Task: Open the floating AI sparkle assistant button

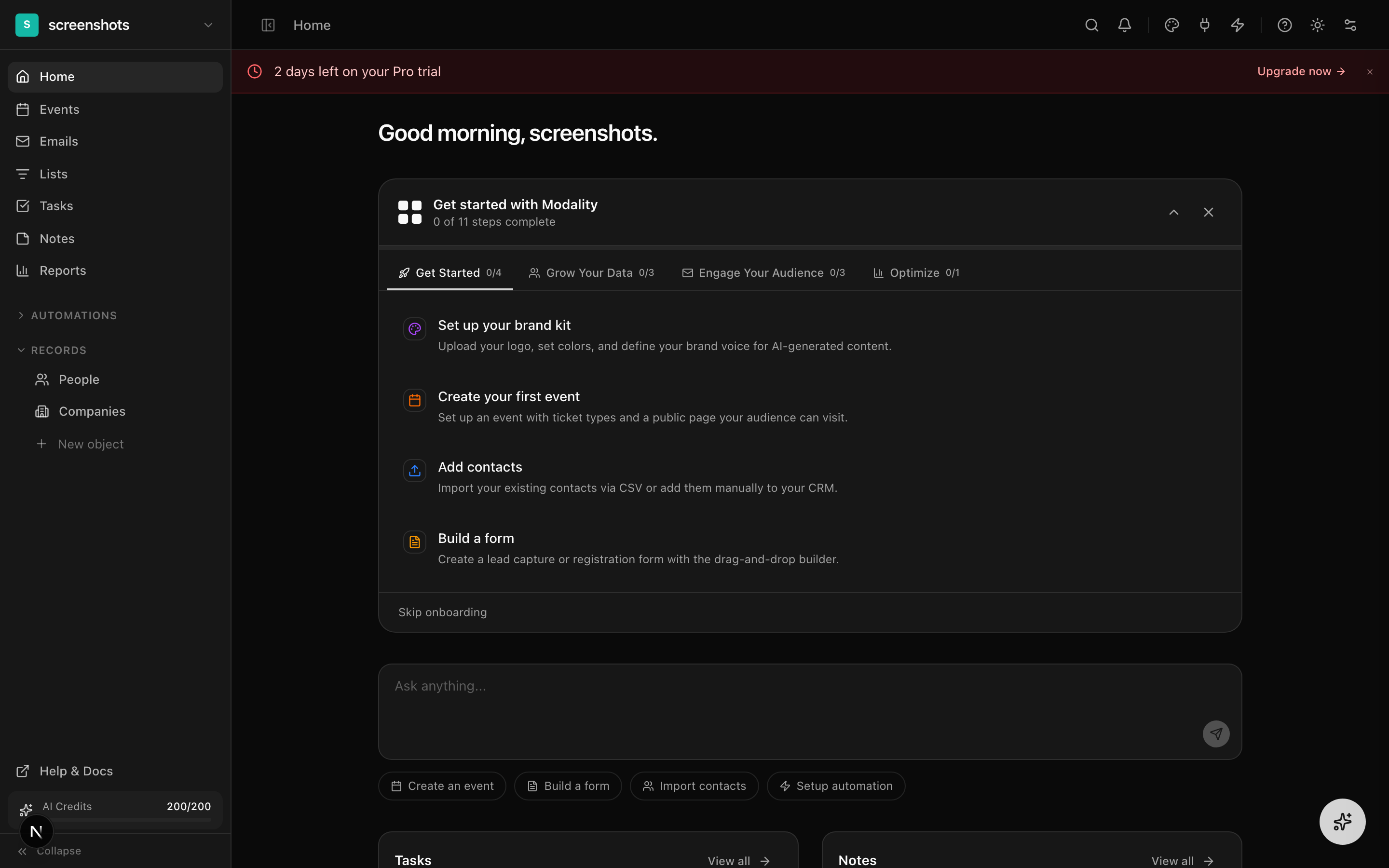Action: point(1342,822)
